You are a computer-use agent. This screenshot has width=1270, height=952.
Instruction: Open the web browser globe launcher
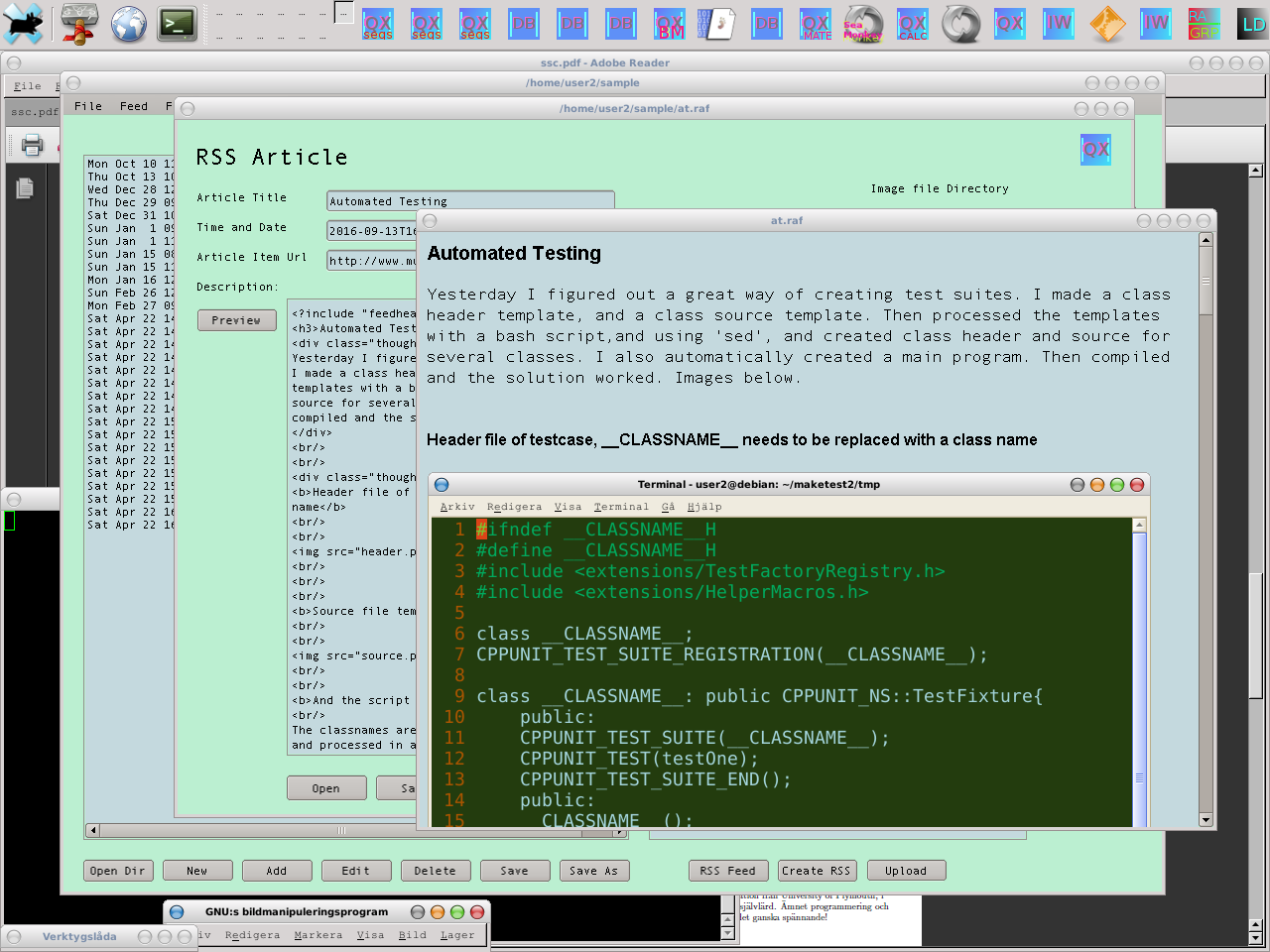pos(128,23)
